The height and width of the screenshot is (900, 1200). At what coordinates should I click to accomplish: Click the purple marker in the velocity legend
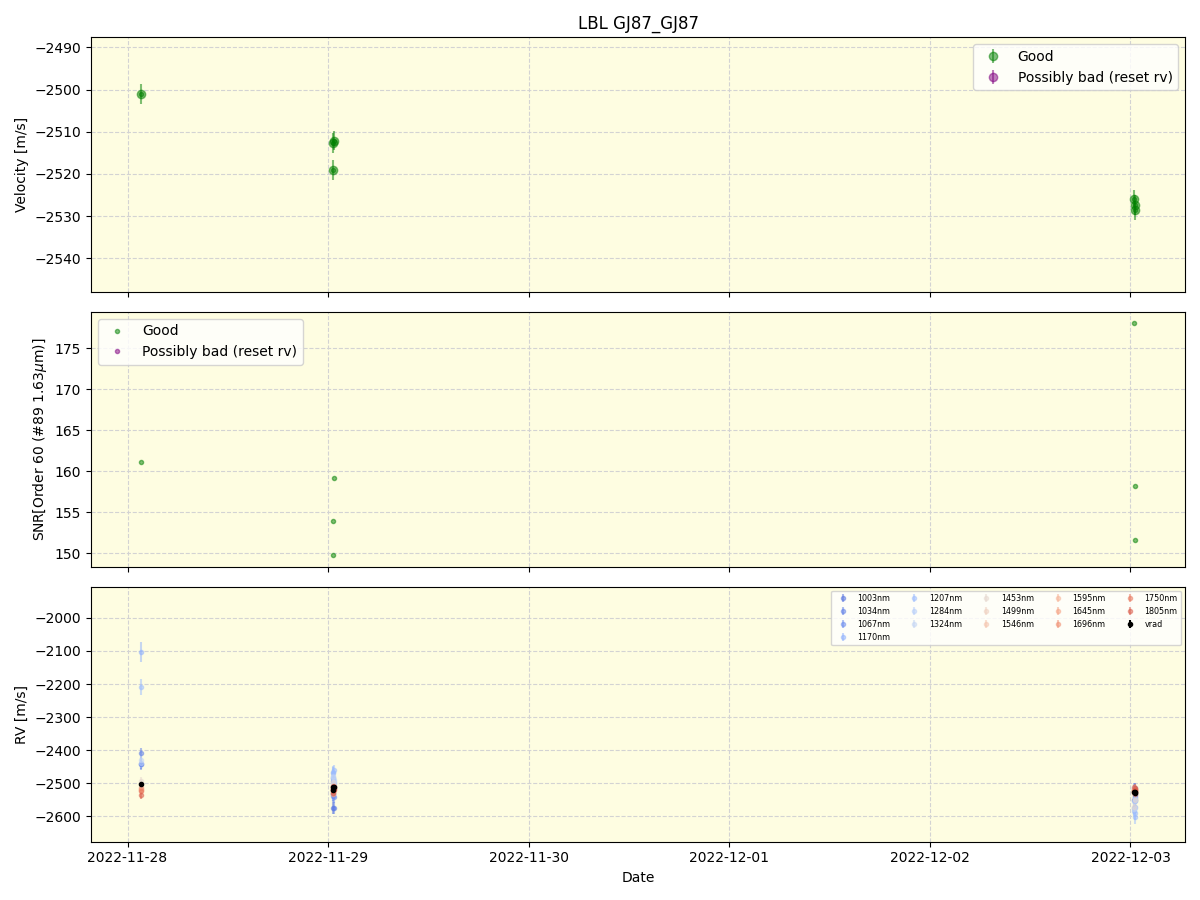pyautogui.click(x=993, y=77)
